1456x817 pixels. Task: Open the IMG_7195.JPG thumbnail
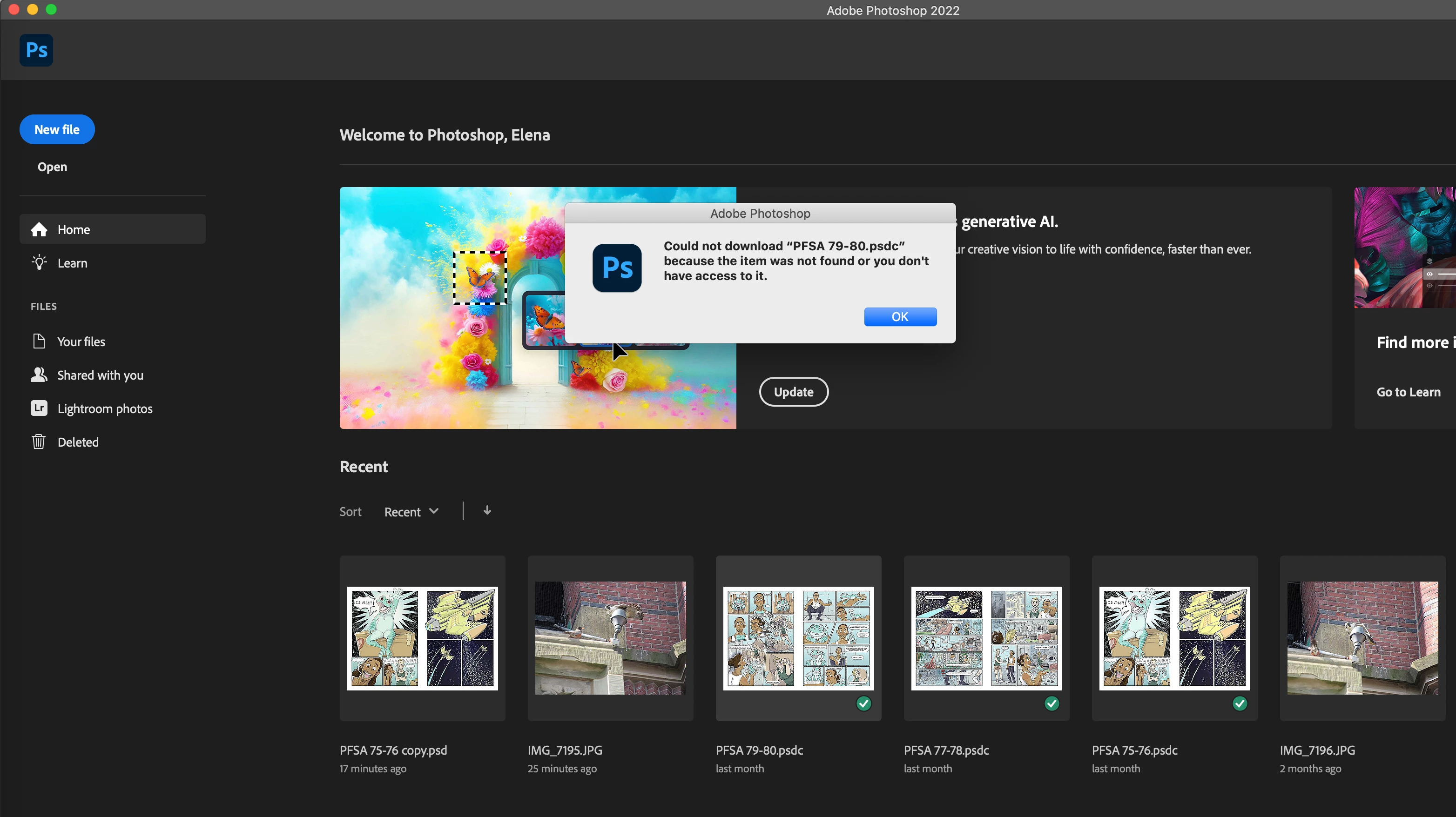pyautogui.click(x=610, y=638)
